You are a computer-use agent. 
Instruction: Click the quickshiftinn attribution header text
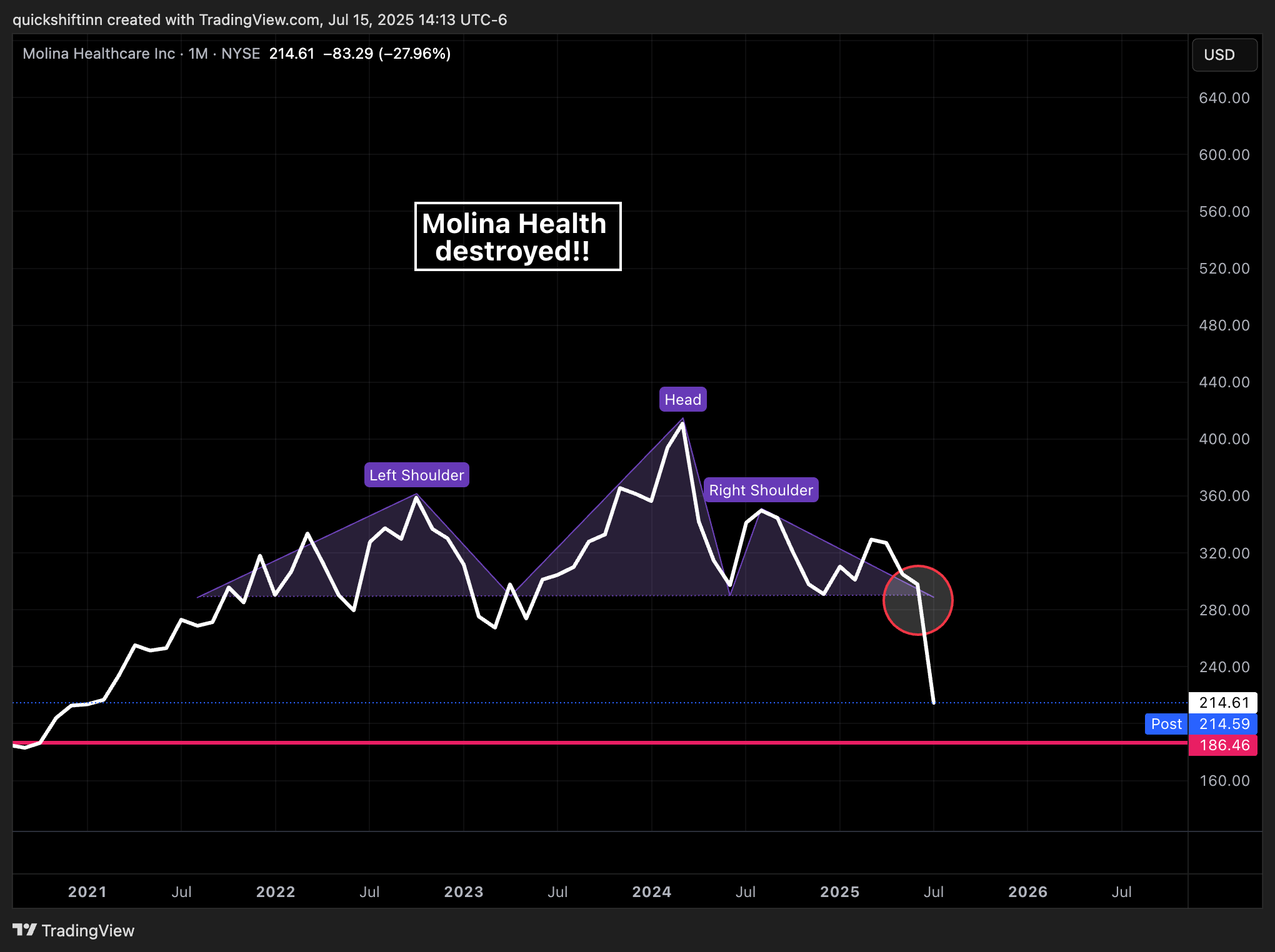(260, 20)
